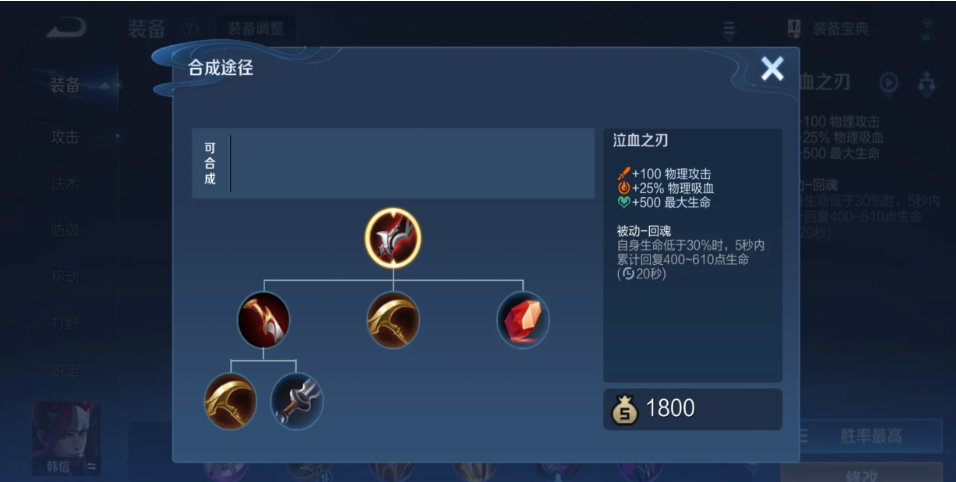Open the 装备宝典 guide
The height and width of the screenshot is (482, 956).
tap(828, 29)
